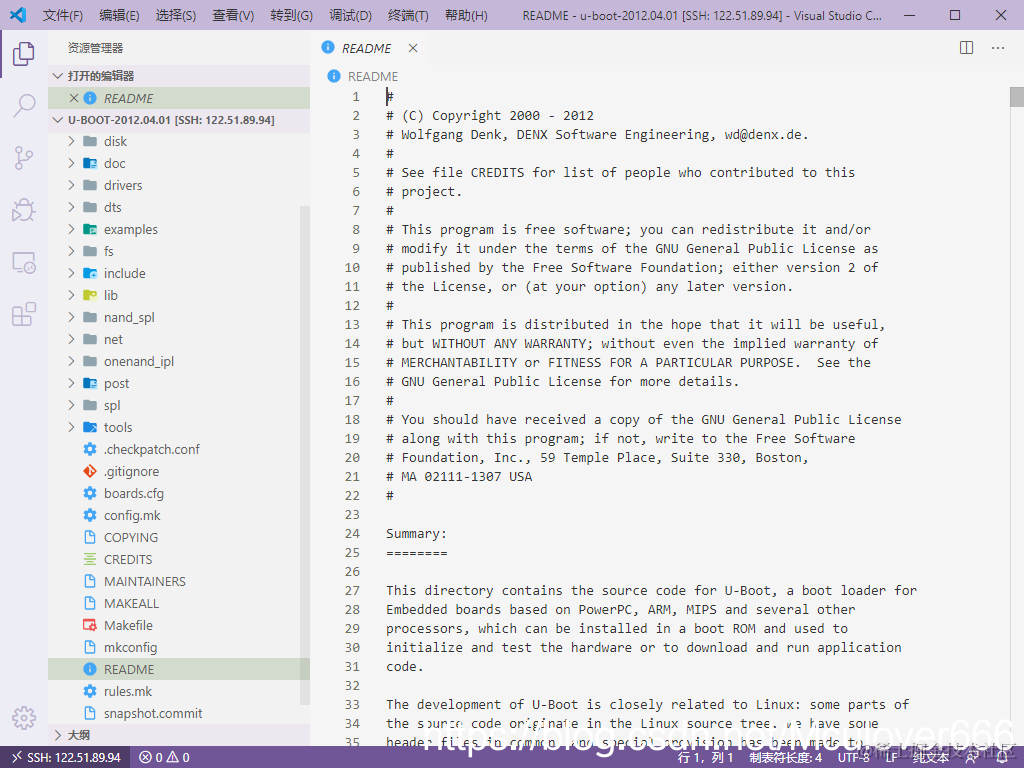Open the Remote Explorer view
Image resolution: width=1024 pixels, height=768 pixels.
(24, 262)
